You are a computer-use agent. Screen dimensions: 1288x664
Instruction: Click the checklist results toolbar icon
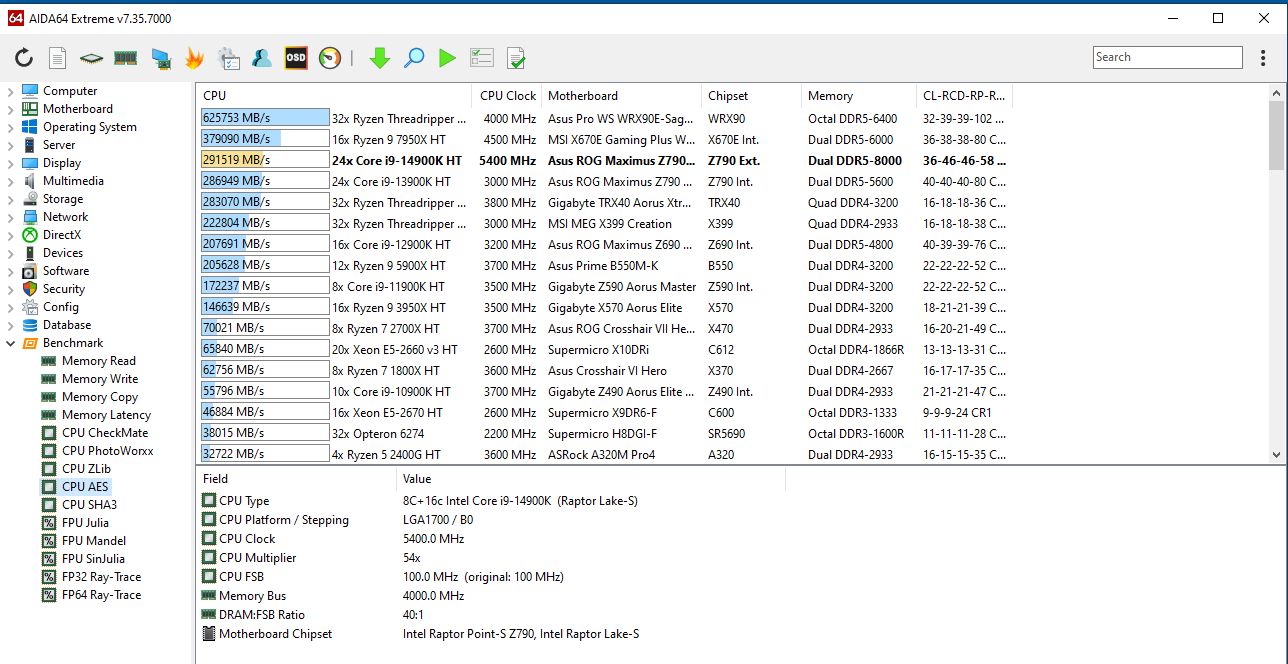point(482,58)
